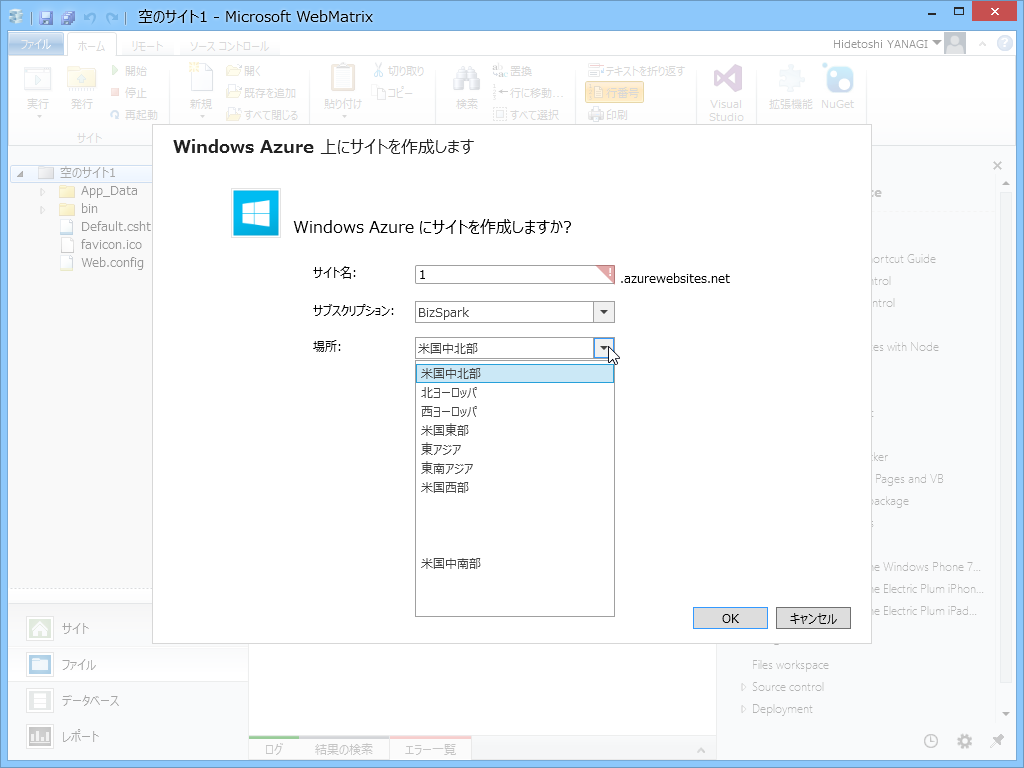Select the Default.cshtml file
Image resolution: width=1024 pixels, height=768 pixels.
[x=106, y=227]
